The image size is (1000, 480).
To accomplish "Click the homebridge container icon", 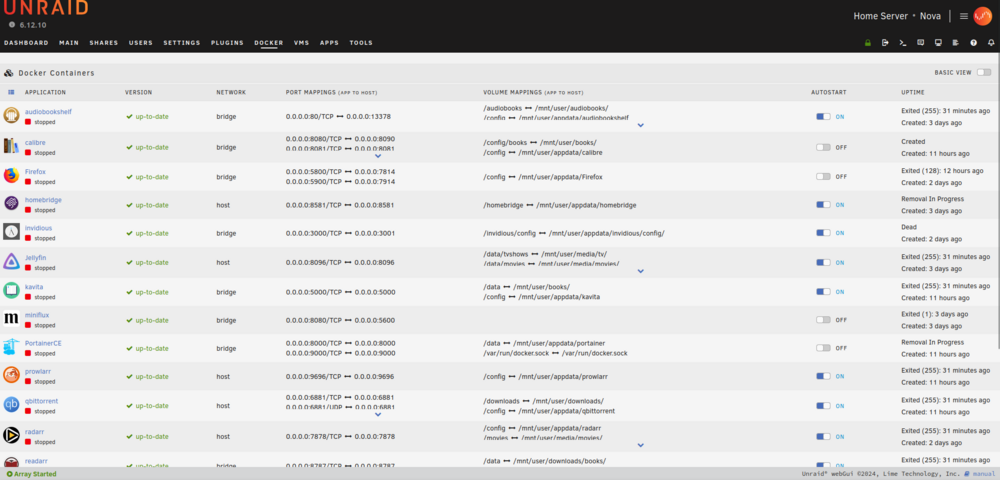I will pos(11,204).
